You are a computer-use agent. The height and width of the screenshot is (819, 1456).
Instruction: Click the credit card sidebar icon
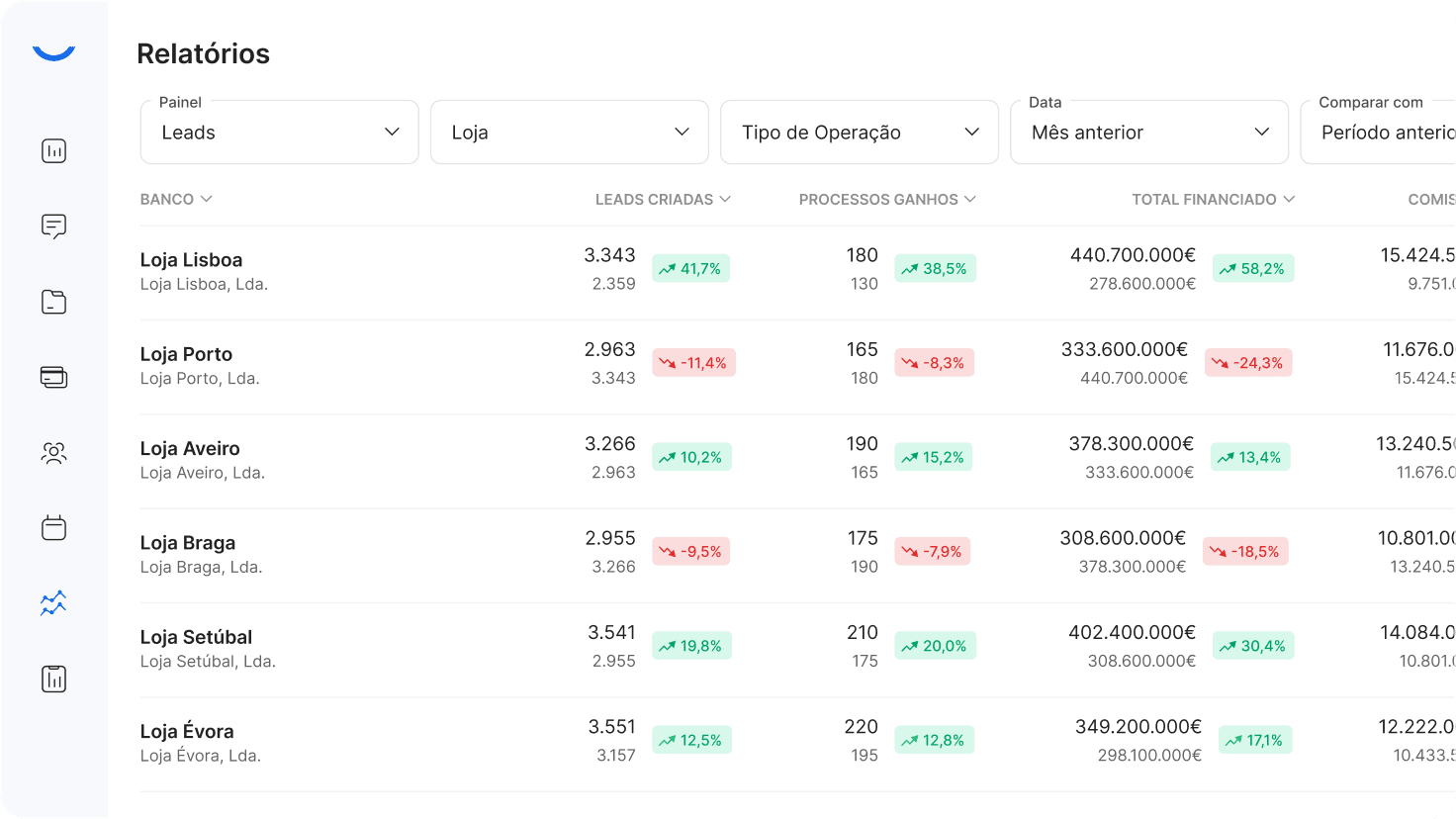[53, 377]
